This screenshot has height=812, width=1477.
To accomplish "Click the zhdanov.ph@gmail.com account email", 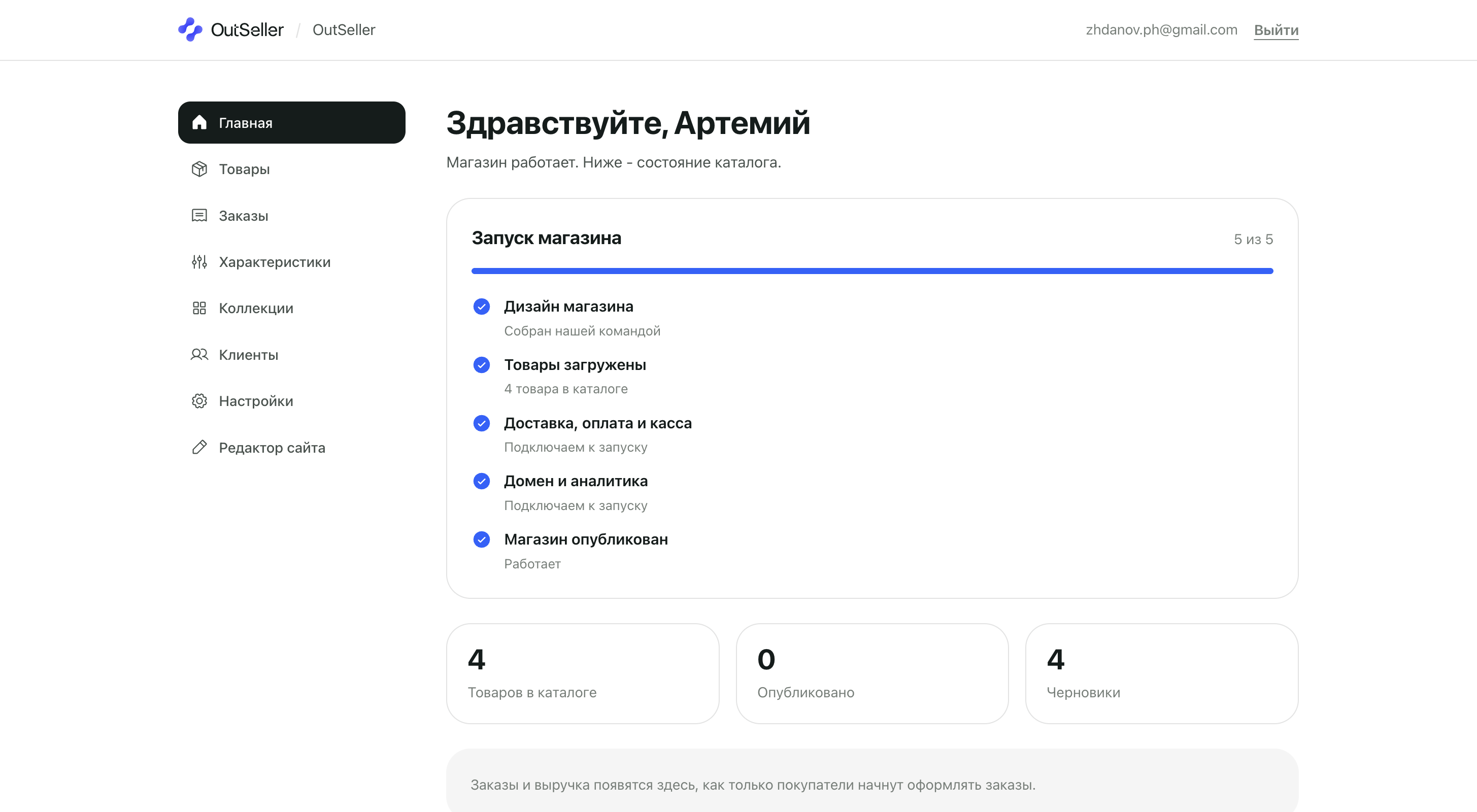I will pos(1161,30).
